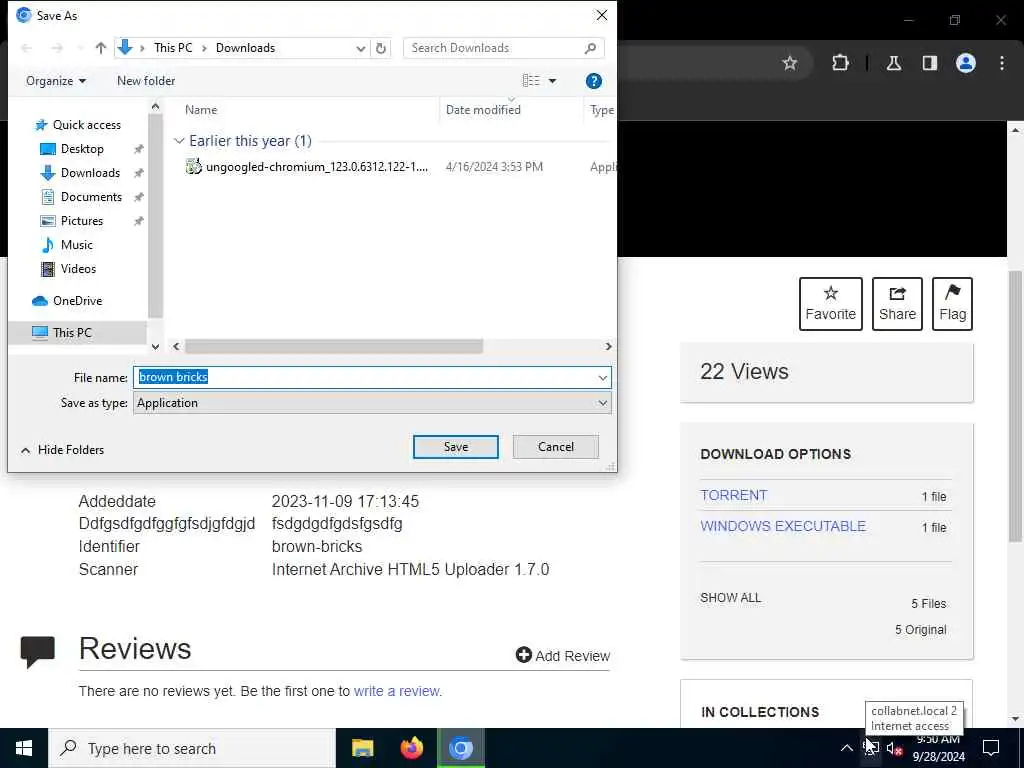Open the Save as type combo box
The width and height of the screenshot is (1024, 768).
coord(372,403)
